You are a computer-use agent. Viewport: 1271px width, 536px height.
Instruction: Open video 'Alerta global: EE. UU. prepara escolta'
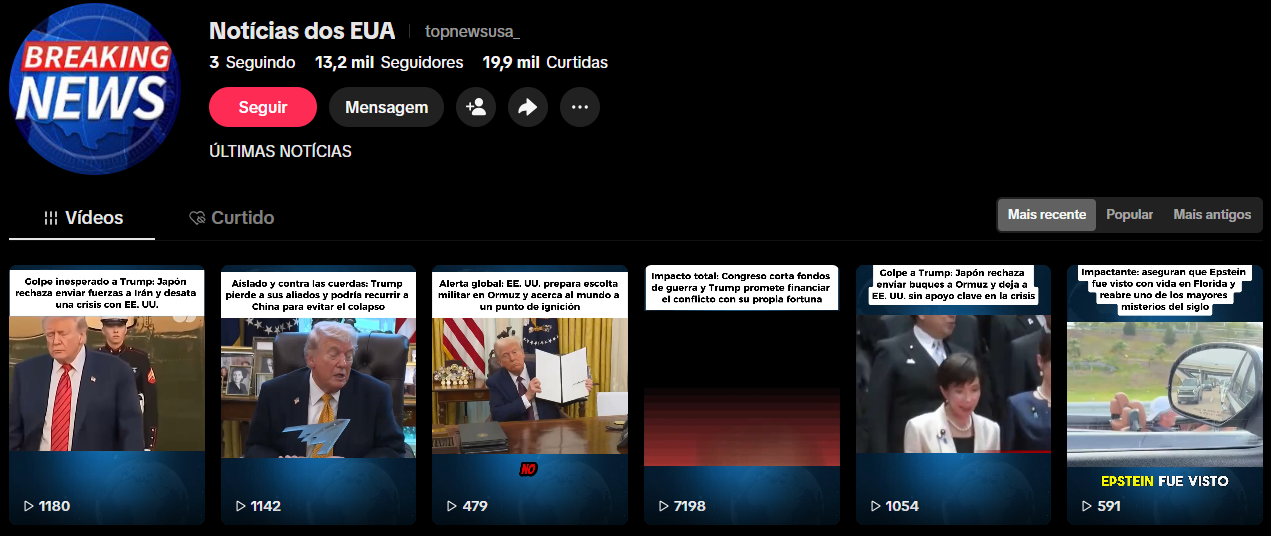(x=530, y=395)
